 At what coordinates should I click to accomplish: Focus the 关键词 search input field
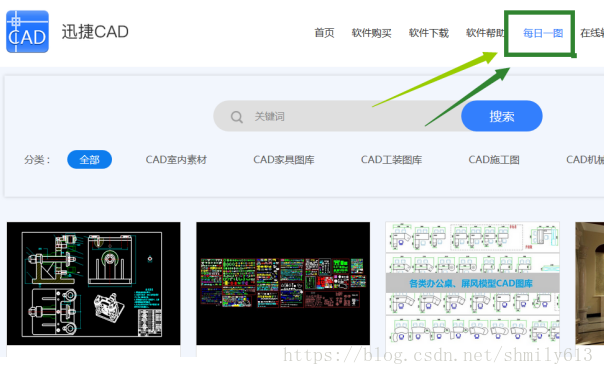tap(337, 116)
